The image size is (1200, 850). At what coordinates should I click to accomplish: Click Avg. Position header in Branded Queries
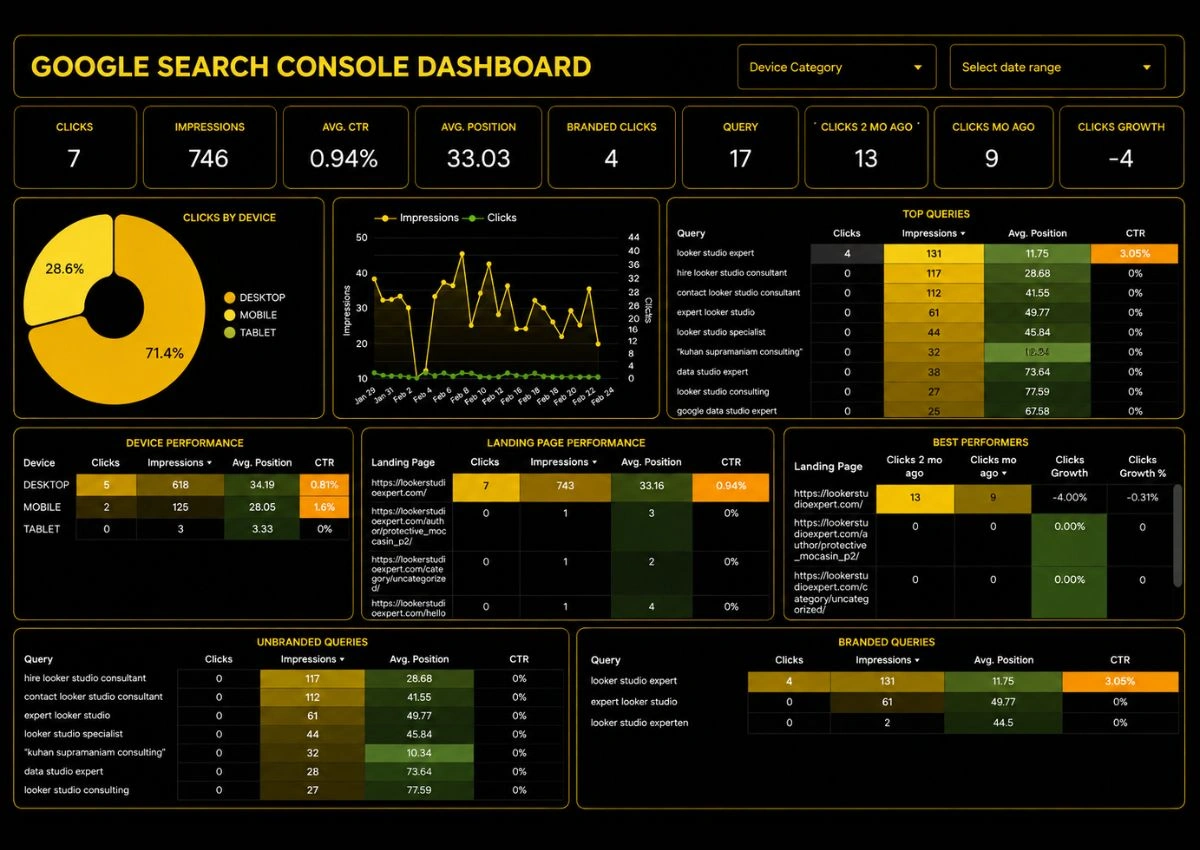tap(1002, 660)
